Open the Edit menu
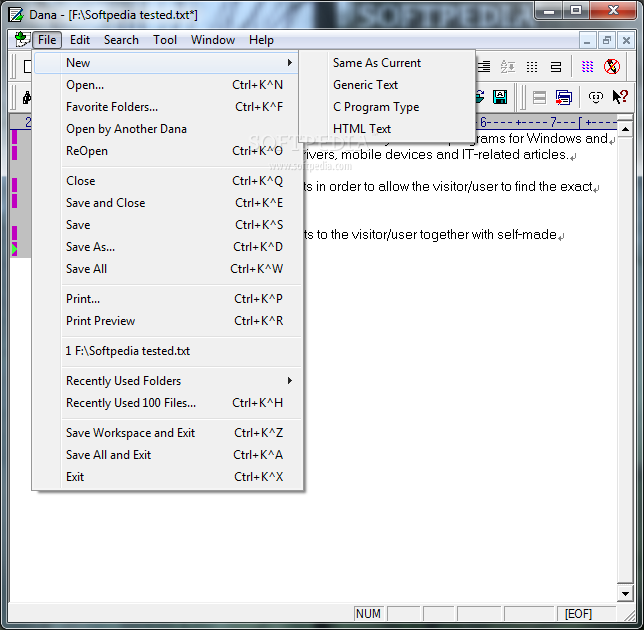Screen dimensions: 644x630 (x=80, y=40)
